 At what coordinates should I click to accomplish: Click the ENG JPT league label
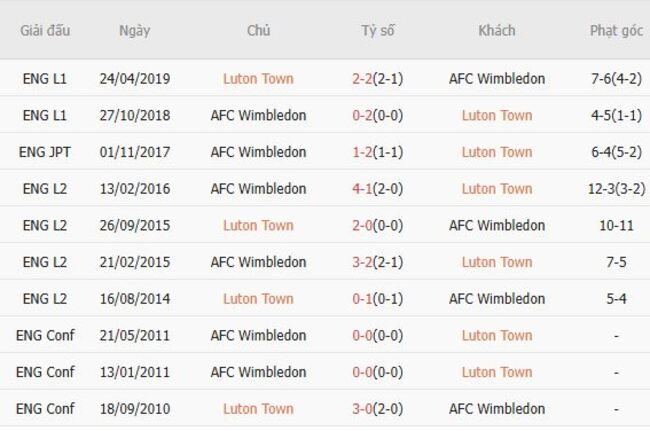coord(45,152)
